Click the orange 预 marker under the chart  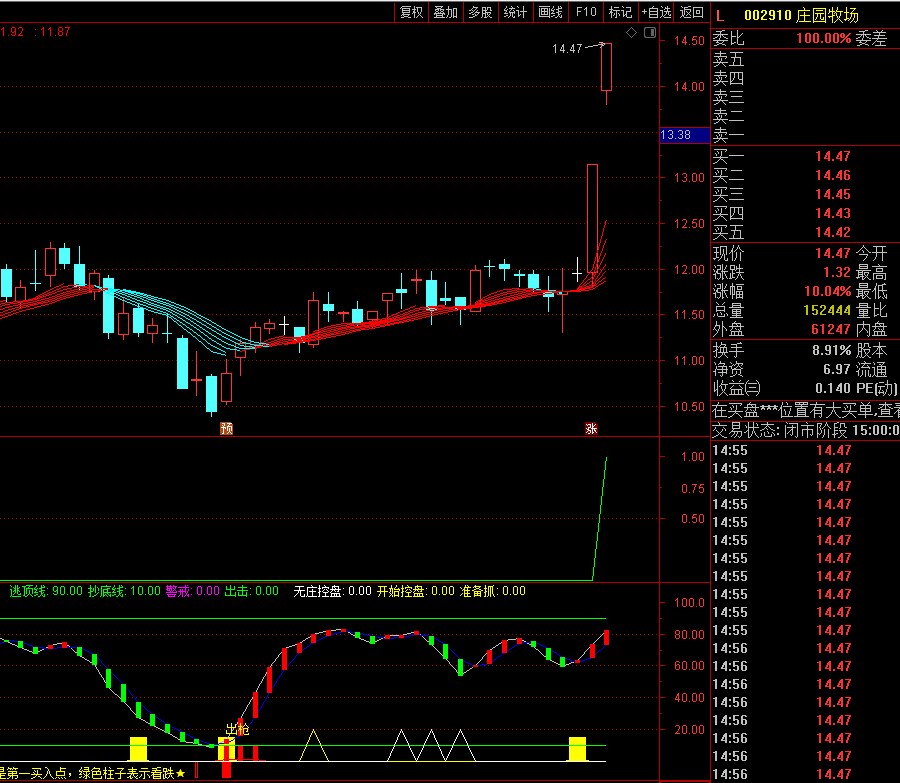[227, 428]
